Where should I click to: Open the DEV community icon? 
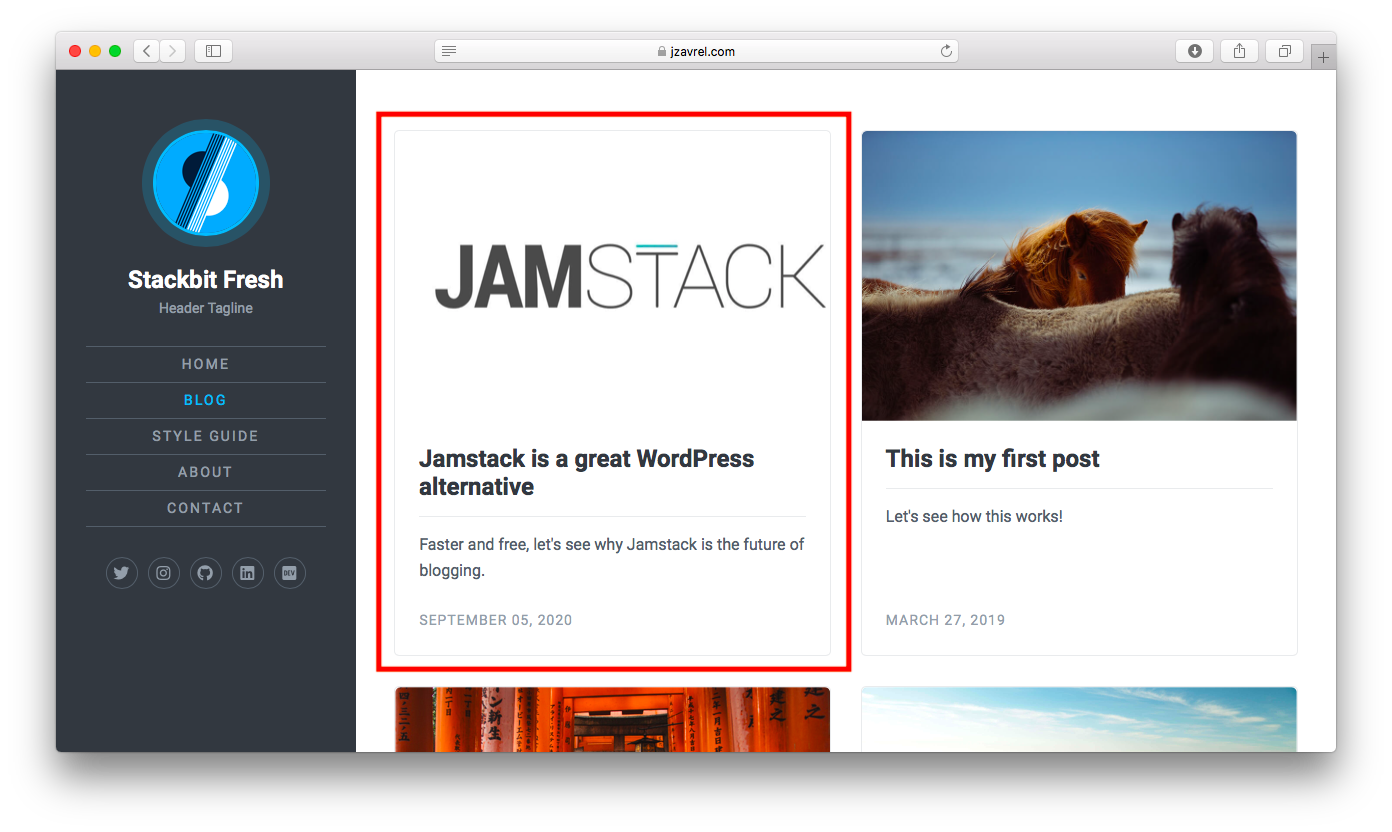[290, 573]
